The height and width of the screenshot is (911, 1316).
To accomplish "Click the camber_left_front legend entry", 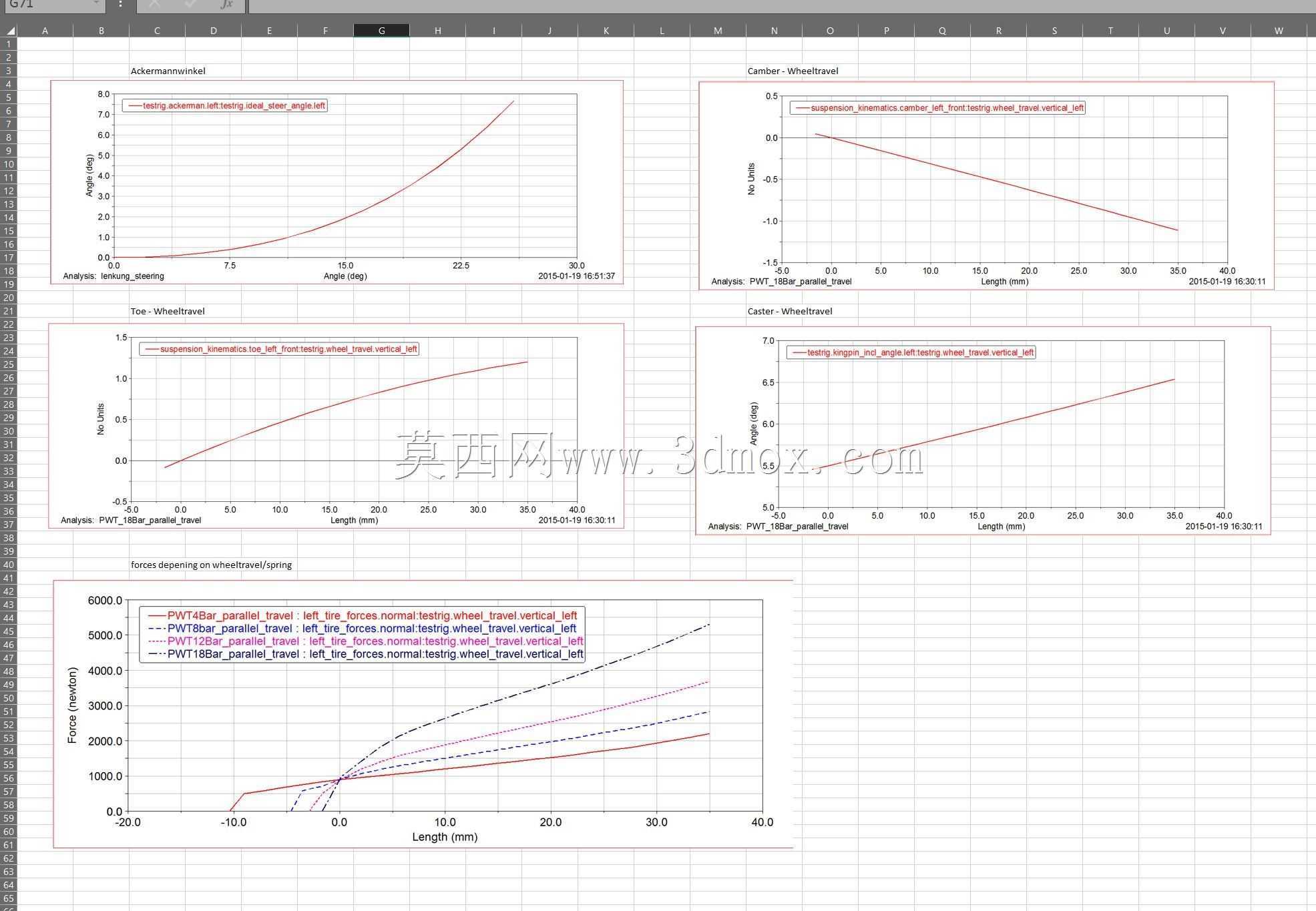I will pos(937,107).
